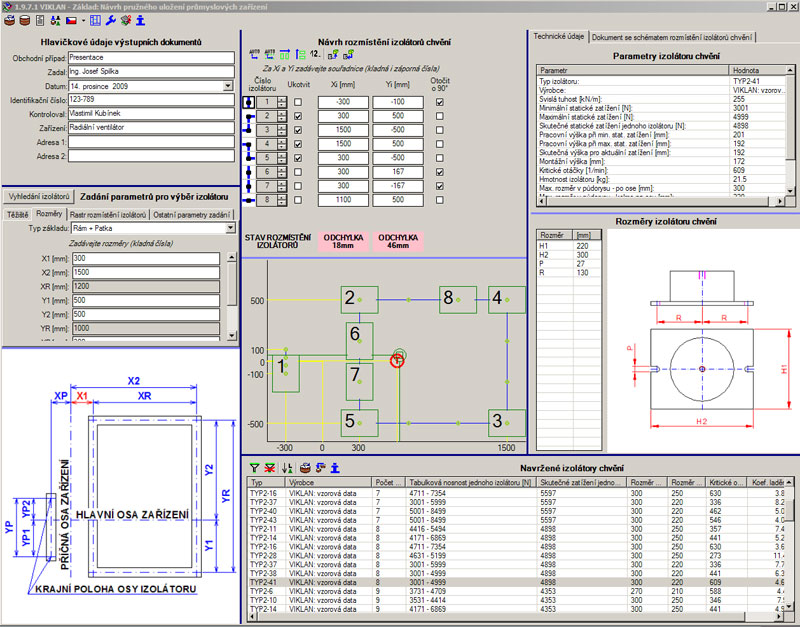Uncheck the Otočit o 90° box for isolator 6

point(440,172)
